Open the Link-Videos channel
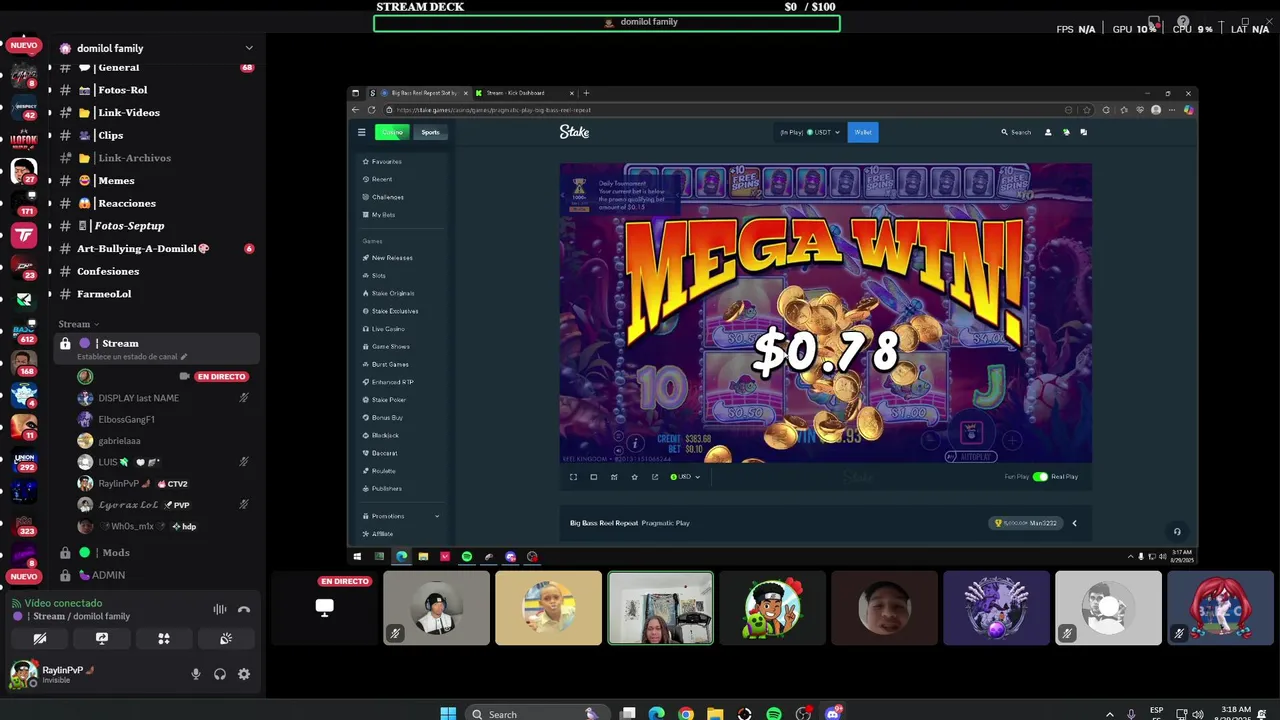 point(156,112)
